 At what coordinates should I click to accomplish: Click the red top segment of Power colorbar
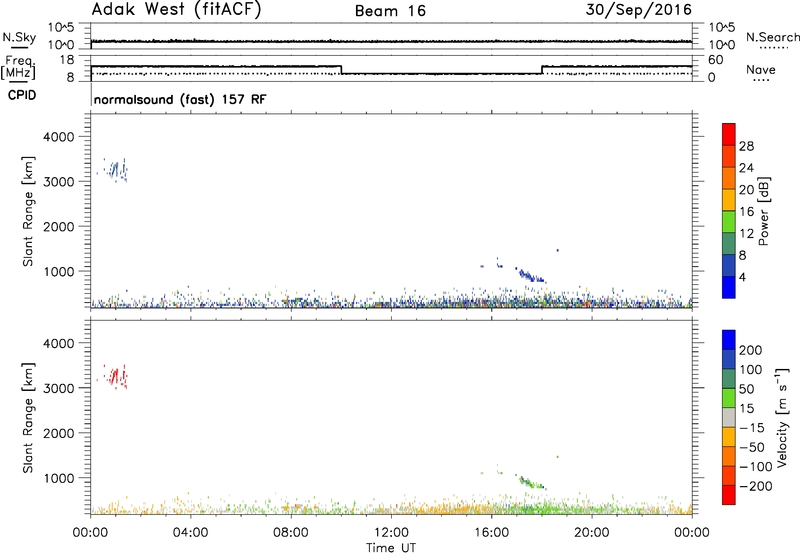tap(729, 134)
